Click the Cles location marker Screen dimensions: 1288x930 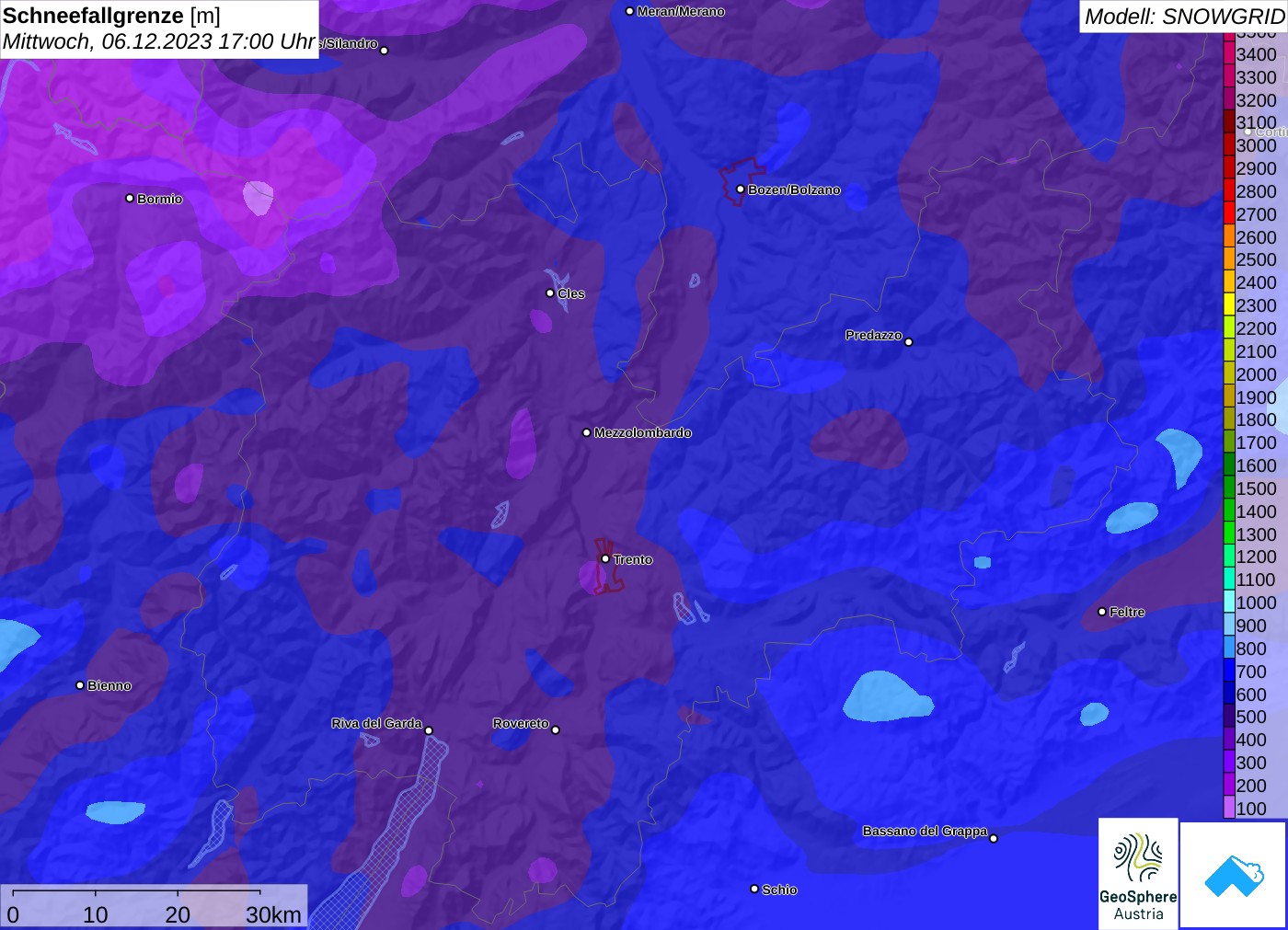pyautogui.click(x=550, y=293)
